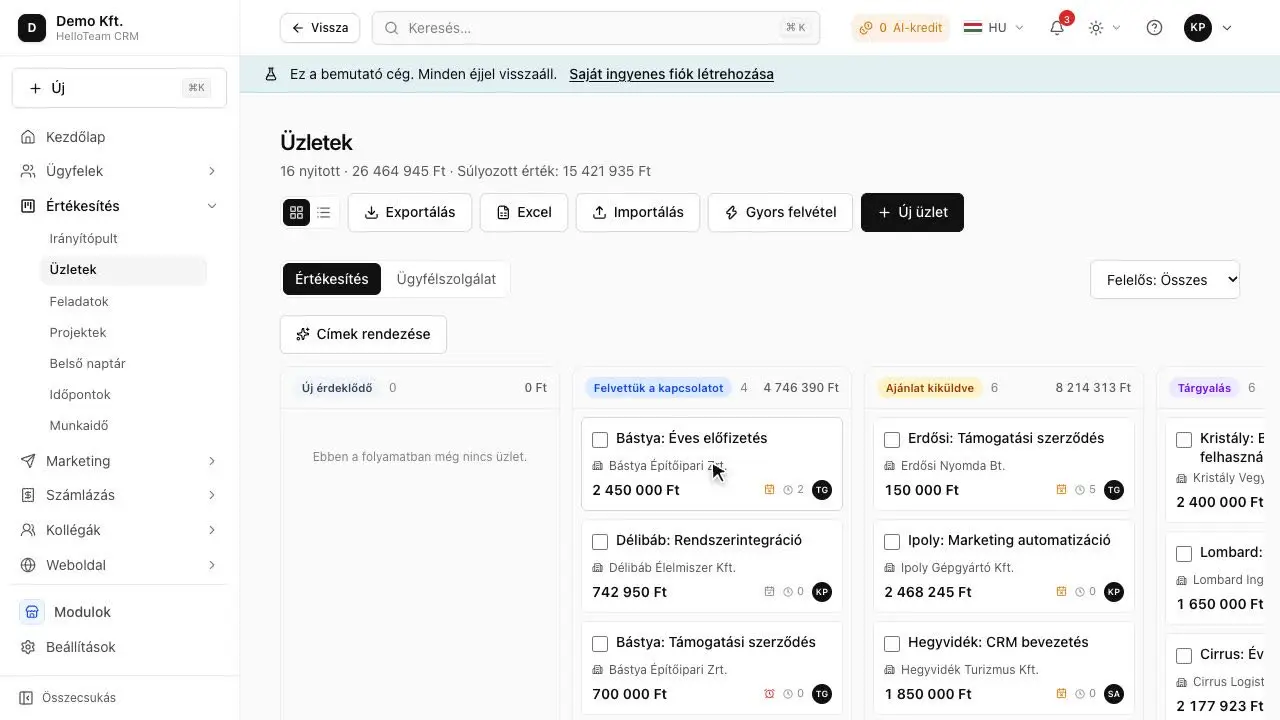
Task: Click the TG assignee avatar on Bástya: Éves előfizetés
Action: click(x=822, y=490)
